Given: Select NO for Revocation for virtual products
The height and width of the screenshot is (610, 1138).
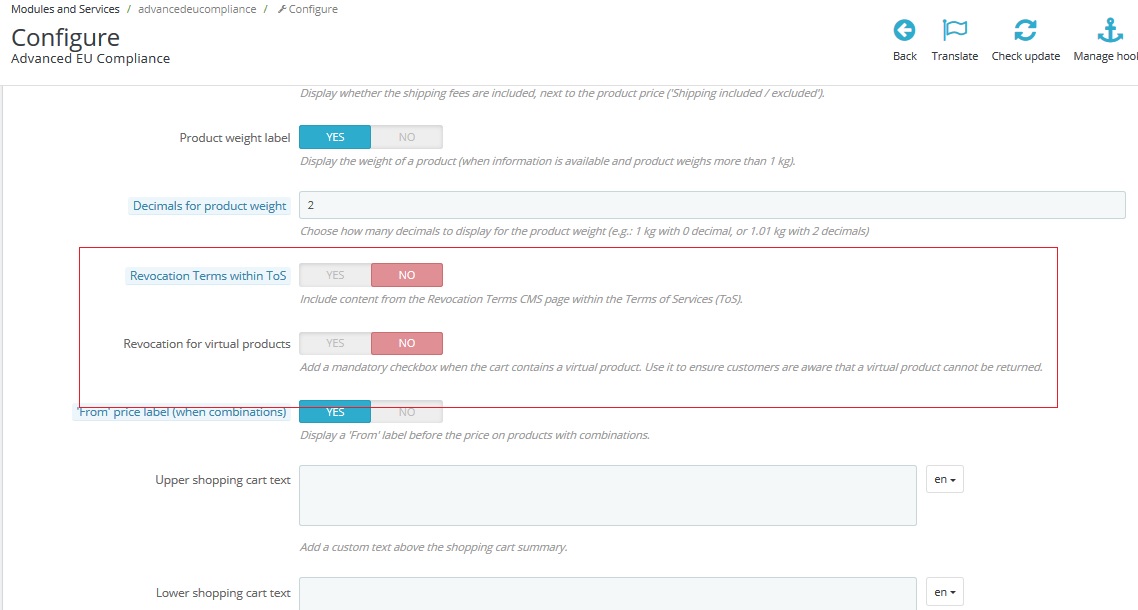Looking at the screenshot, I should (x=406, y=343).
